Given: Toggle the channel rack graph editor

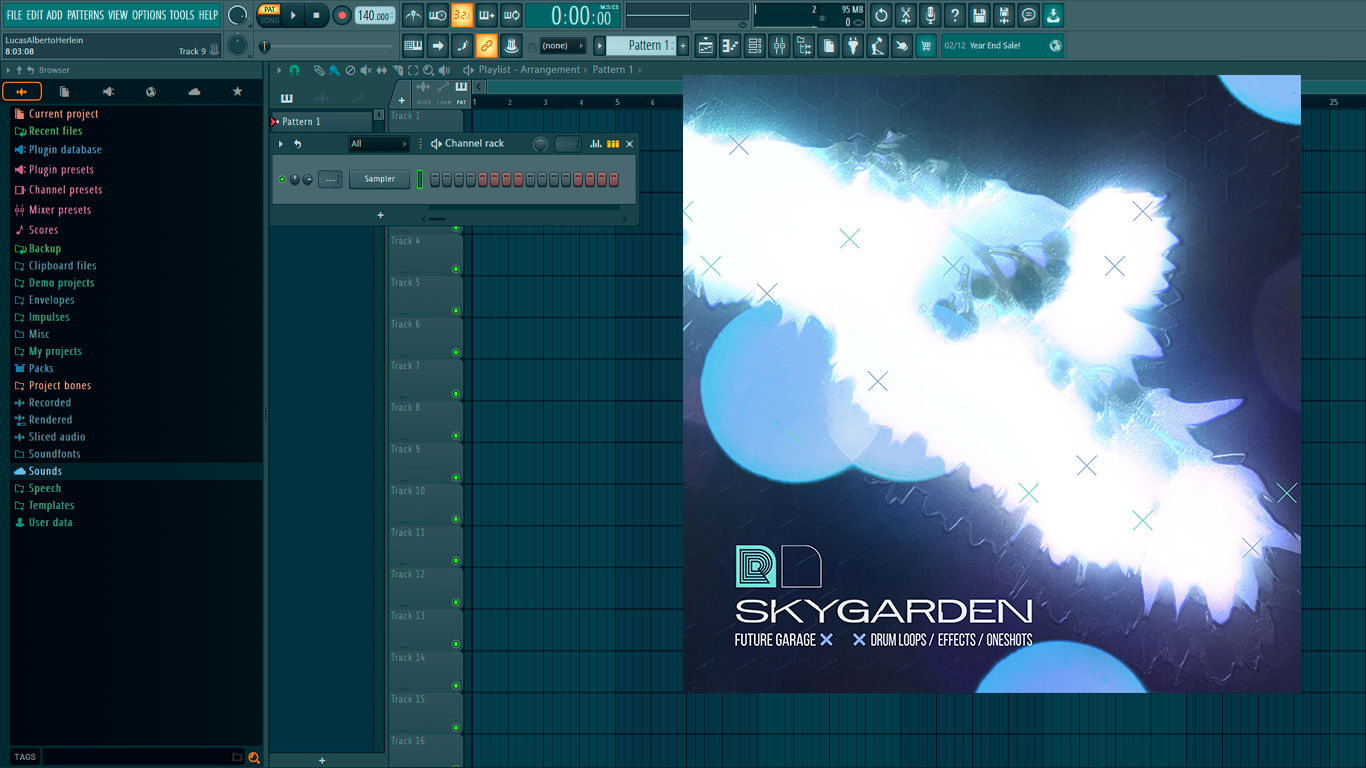Looking at the screenshot, I should (596, 144).
